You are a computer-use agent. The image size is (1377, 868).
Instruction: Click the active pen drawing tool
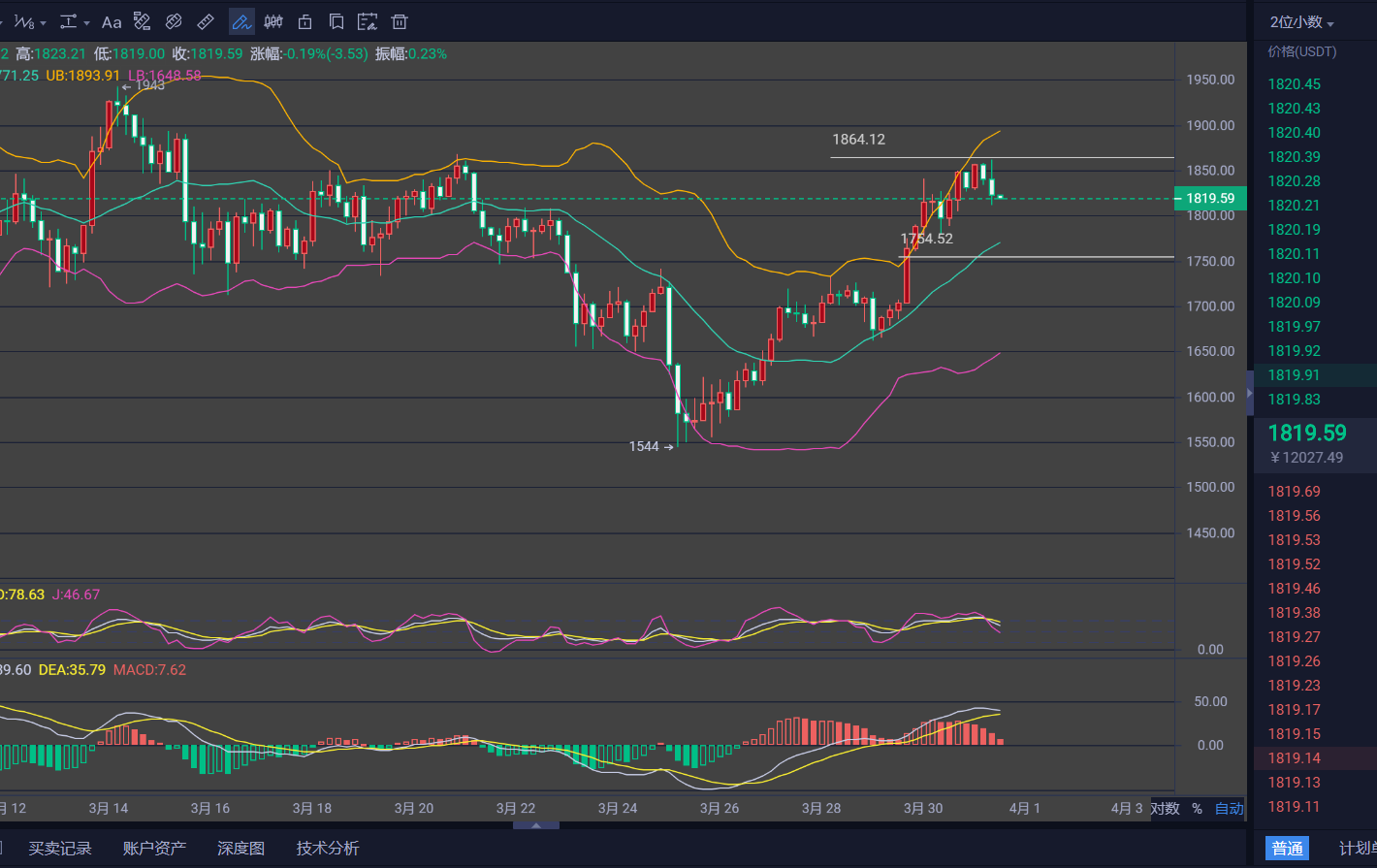tap(240, 21)
